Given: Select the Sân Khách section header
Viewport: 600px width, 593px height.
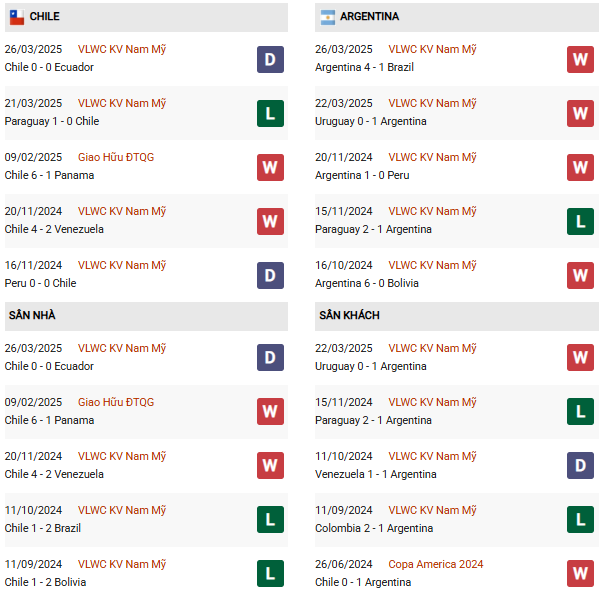Looking at the screenshot, I should (x=349, y=315).
